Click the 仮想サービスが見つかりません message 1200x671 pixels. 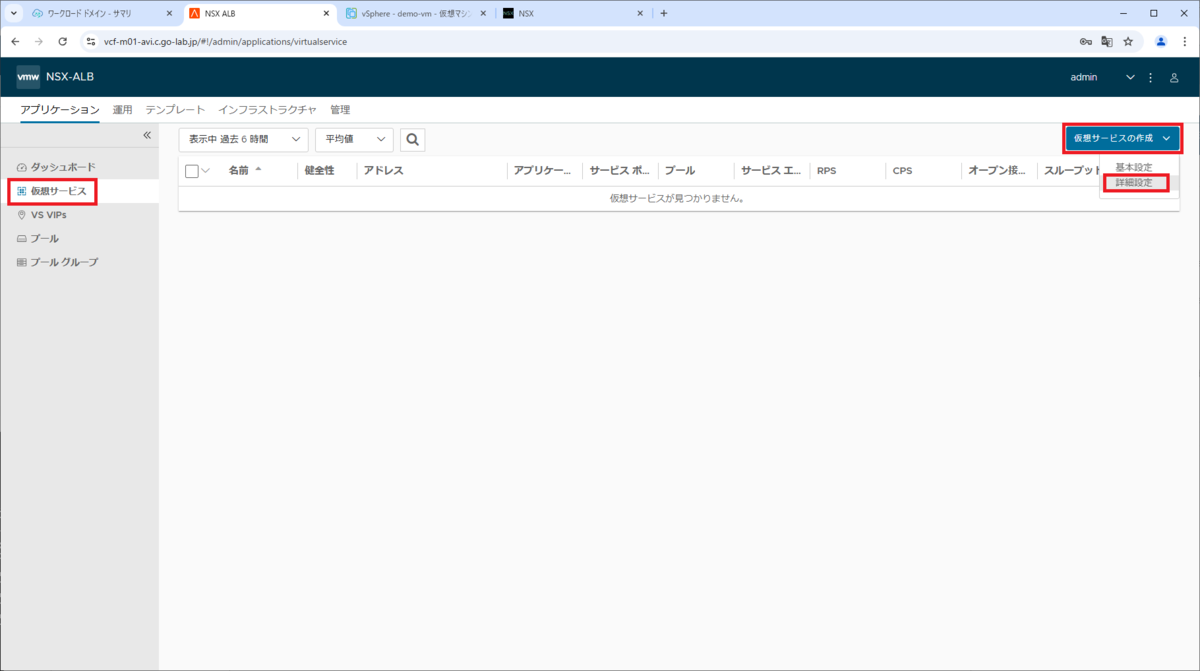(x=677, y=198)
